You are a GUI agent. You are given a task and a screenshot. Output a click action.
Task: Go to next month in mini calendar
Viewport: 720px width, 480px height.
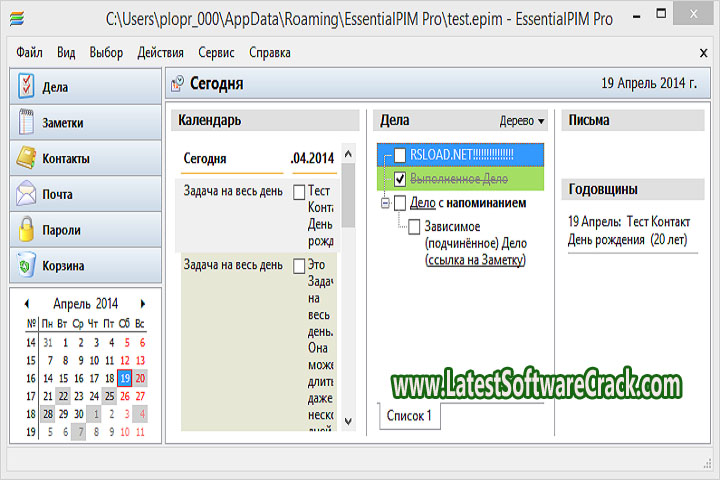pos(143,304)
